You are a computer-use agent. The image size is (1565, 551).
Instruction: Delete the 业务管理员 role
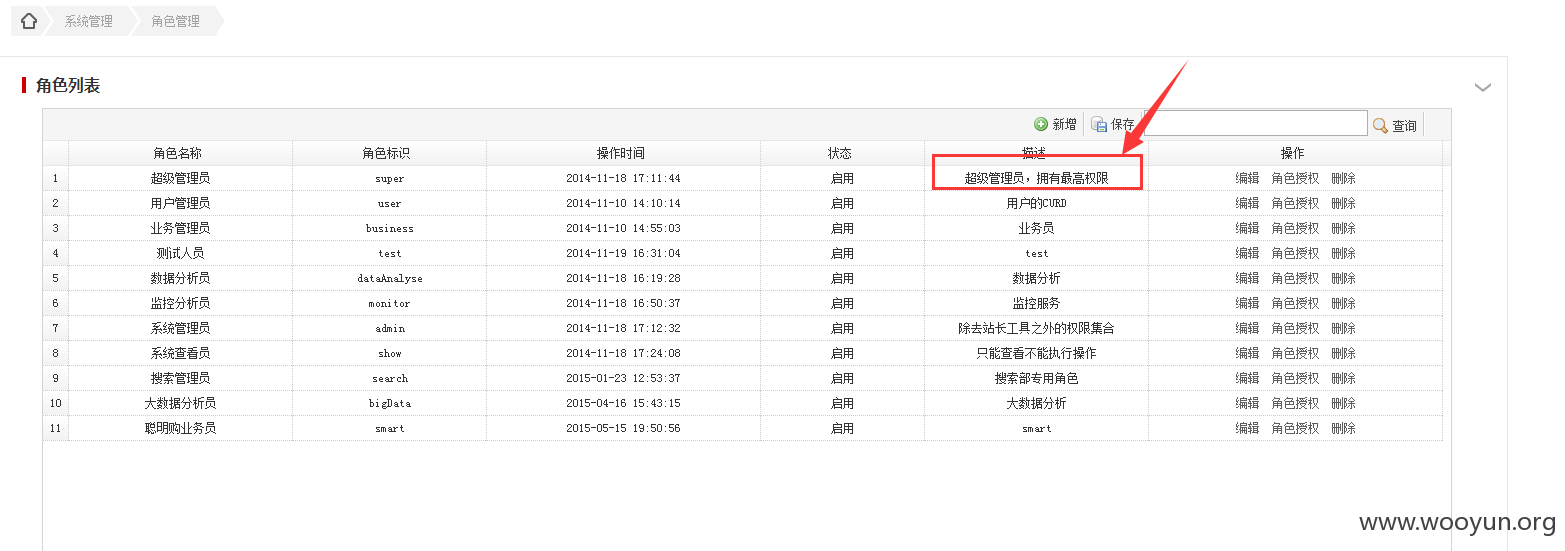(1343, 228)
